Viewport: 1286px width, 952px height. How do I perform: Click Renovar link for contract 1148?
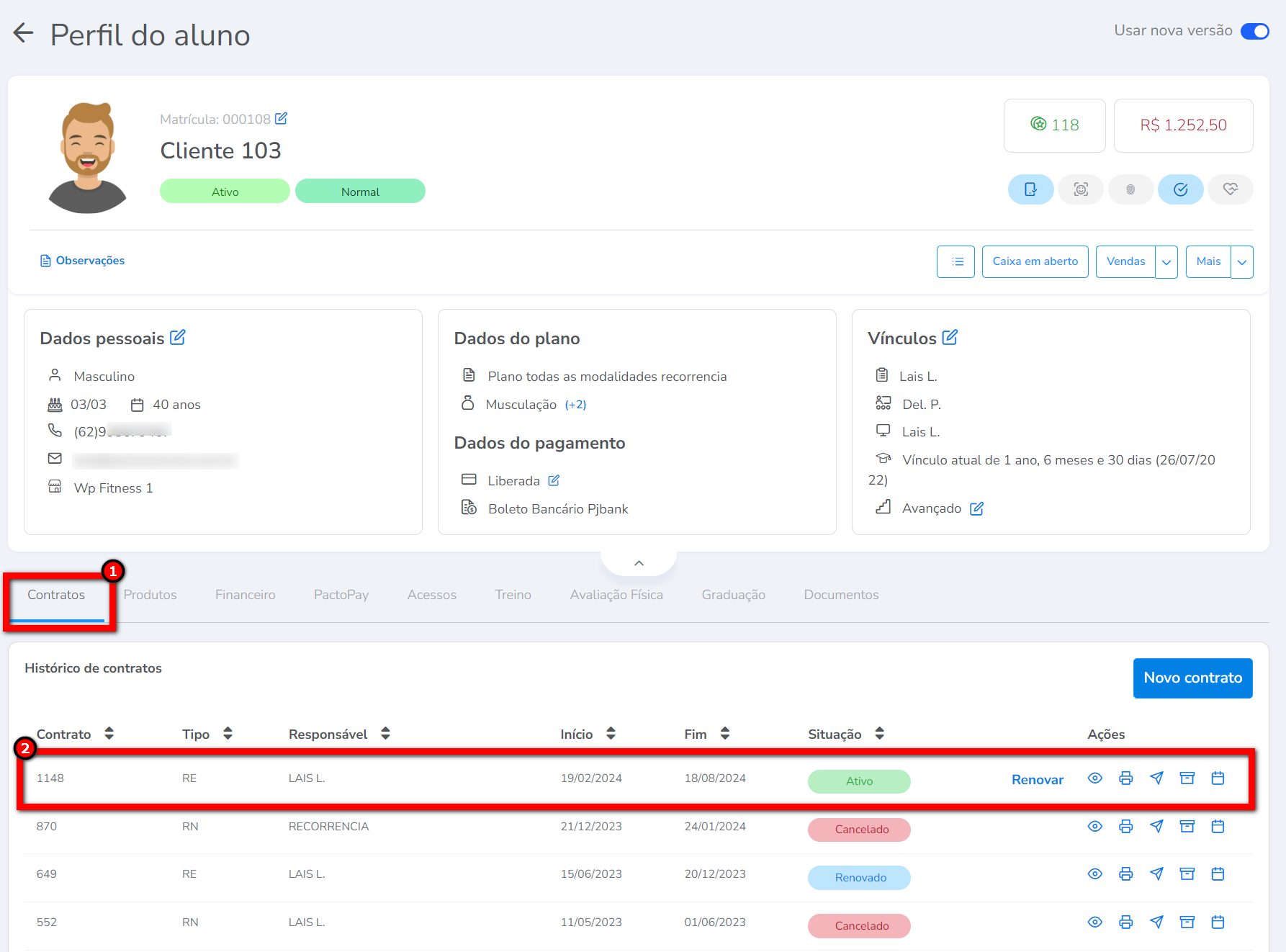coord(1037,780)
